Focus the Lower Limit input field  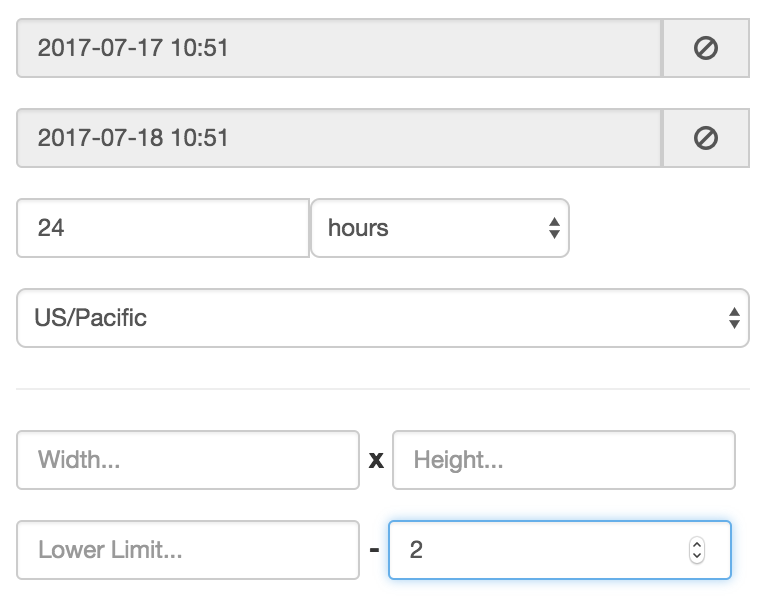pos(188,549)
